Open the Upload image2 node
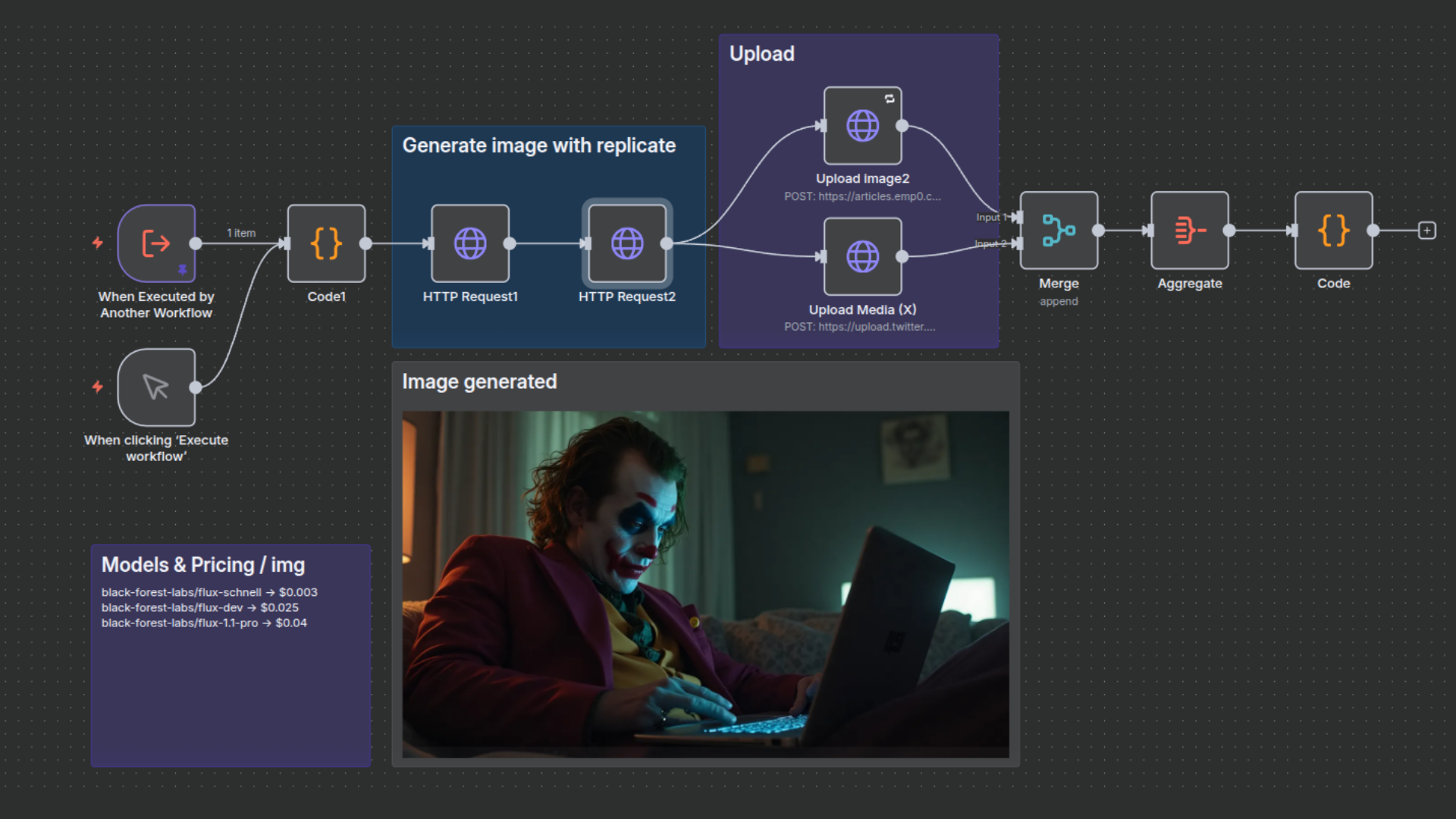This screenshot has height=819, width=1456. click(x=862, y=125)
